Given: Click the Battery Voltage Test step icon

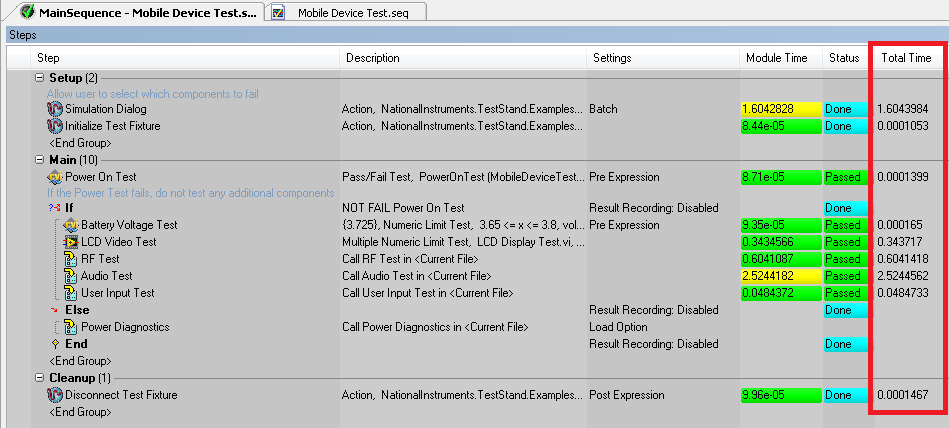Looking at the screenshot, I should pos(71,225).
